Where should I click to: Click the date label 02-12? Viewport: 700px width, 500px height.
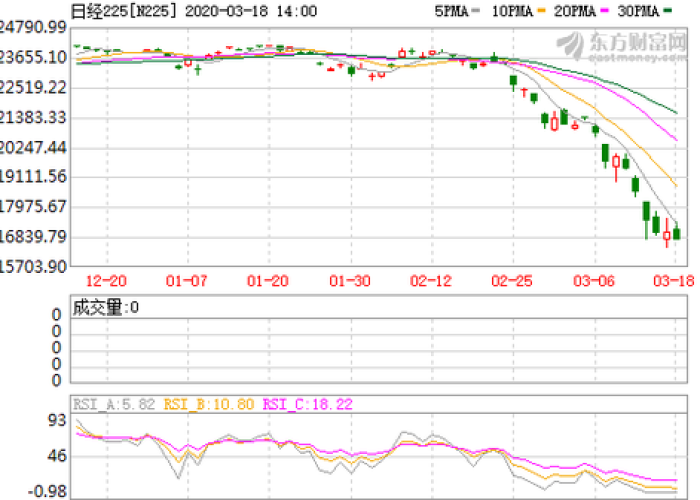click(x=431, y=281)
